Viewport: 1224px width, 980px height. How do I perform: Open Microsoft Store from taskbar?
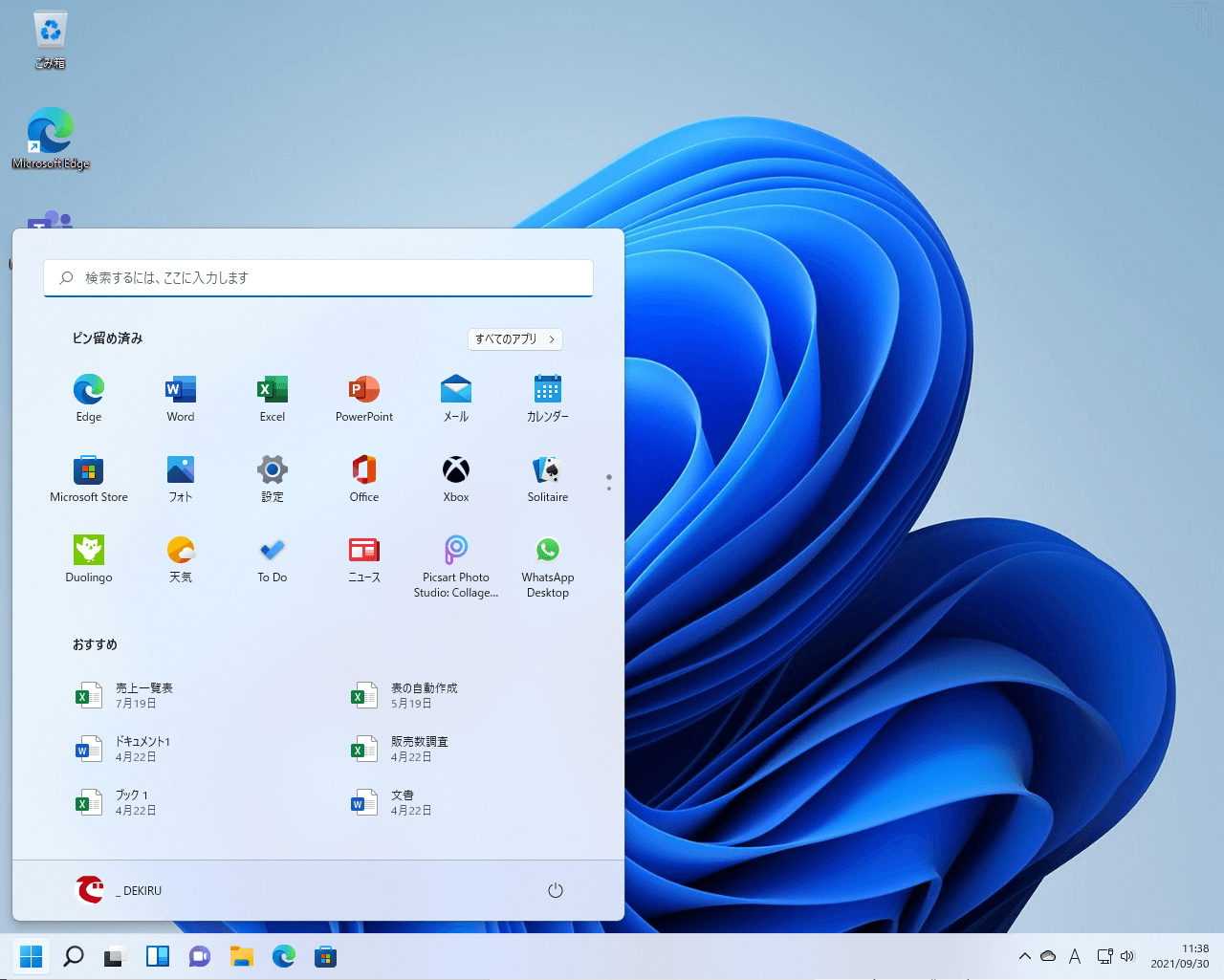[x=326, y=956]
